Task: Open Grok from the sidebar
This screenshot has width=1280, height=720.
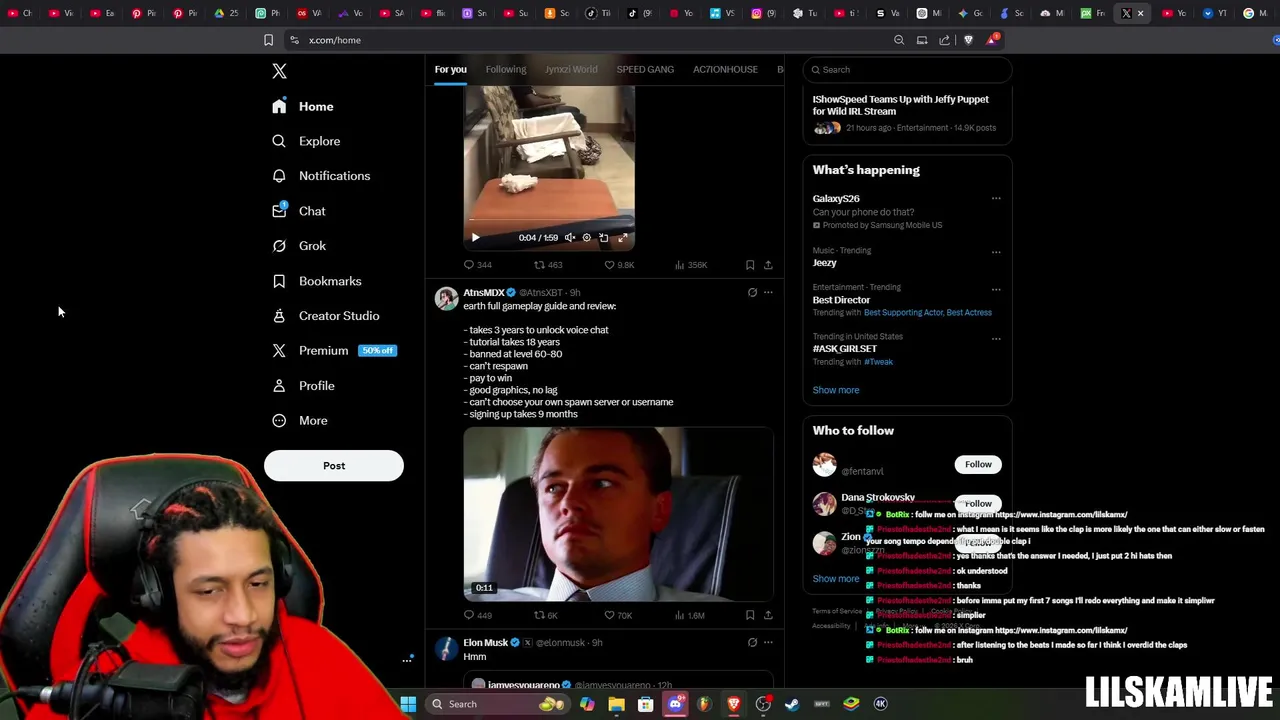Action: pos(299,246)
